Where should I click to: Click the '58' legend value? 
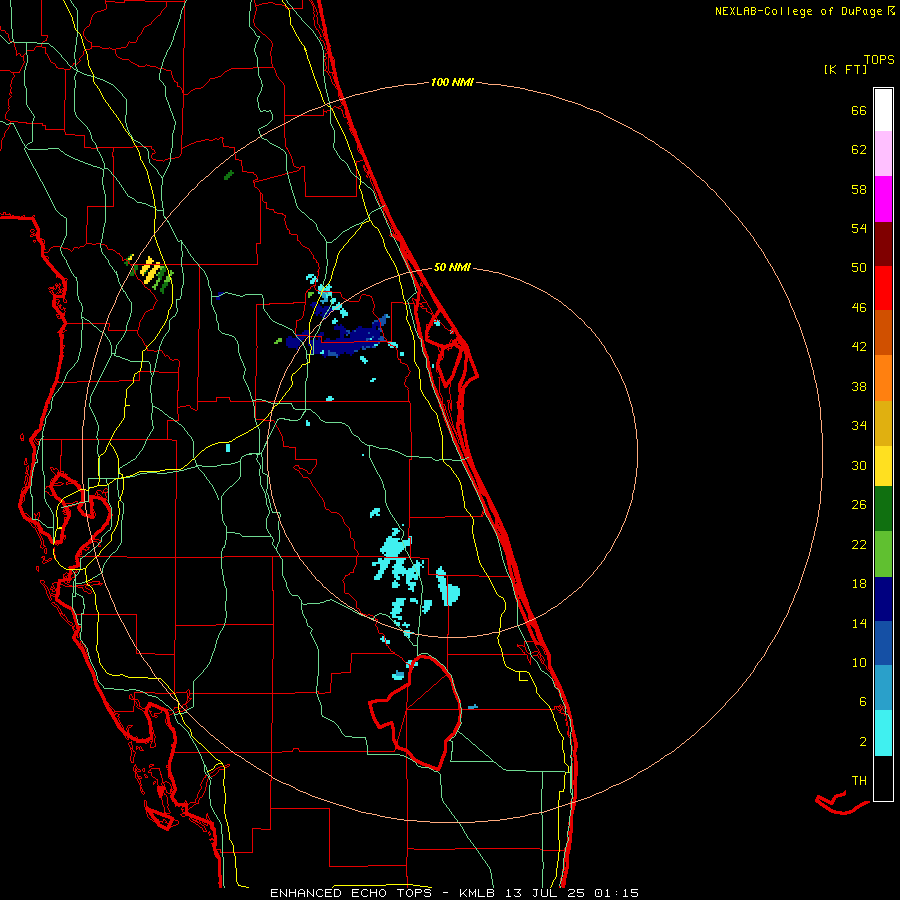(859, 189)
